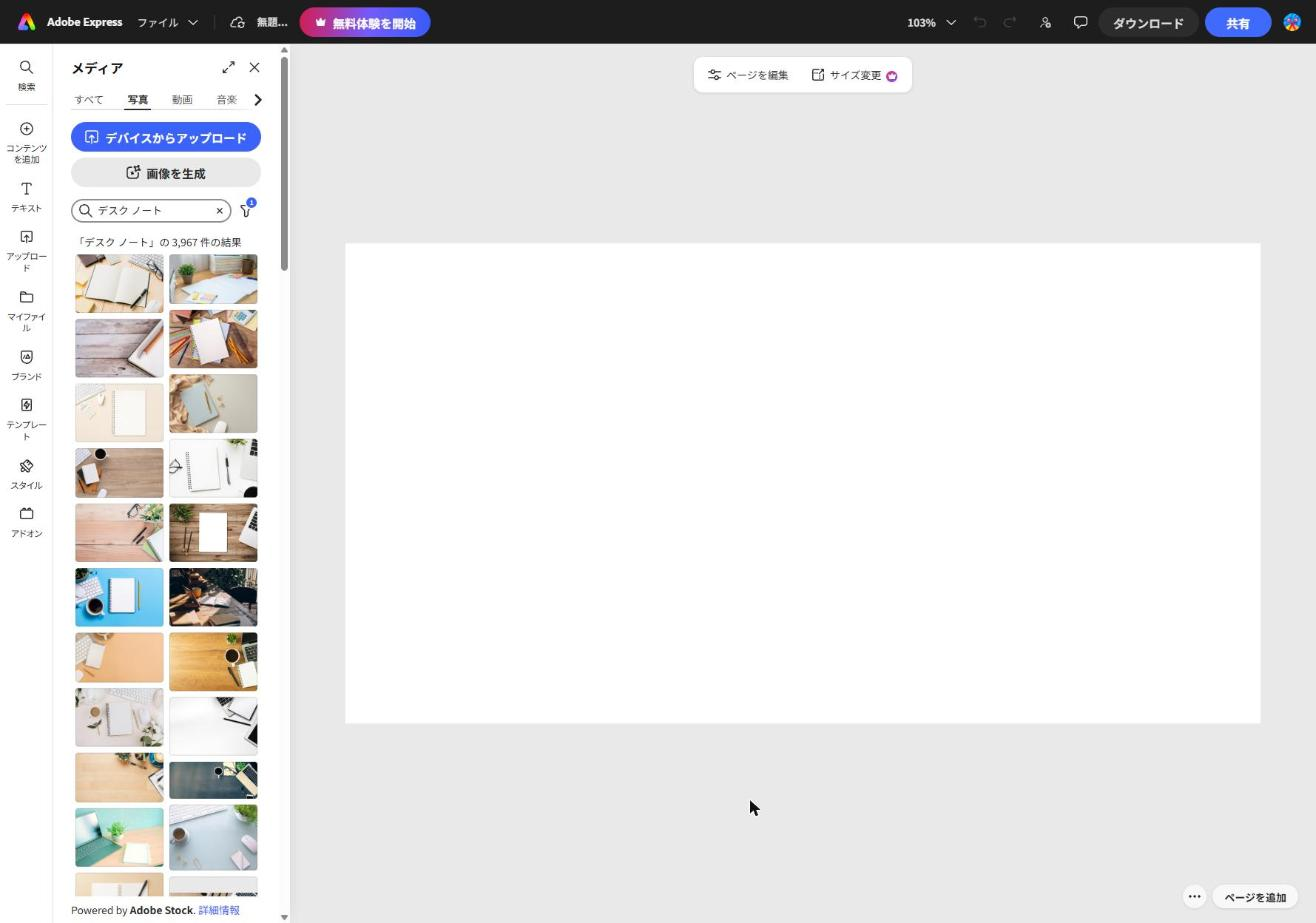Image resolution: width=1316 pixels, height=923 pixels.
Task: Open the invite collaborators icon
Action: 1045,22
